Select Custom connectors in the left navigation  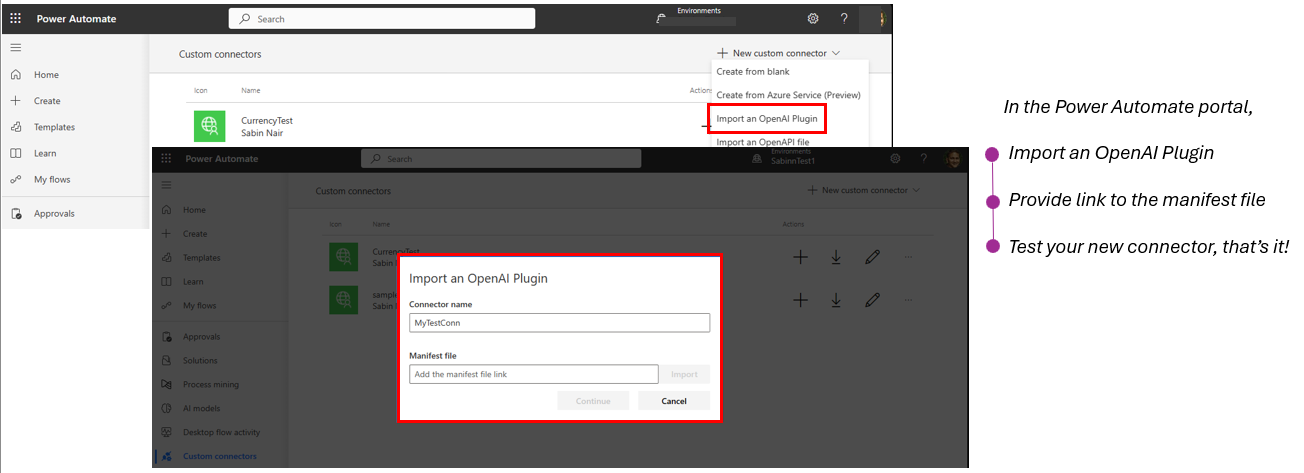click(x=219, y=456)
